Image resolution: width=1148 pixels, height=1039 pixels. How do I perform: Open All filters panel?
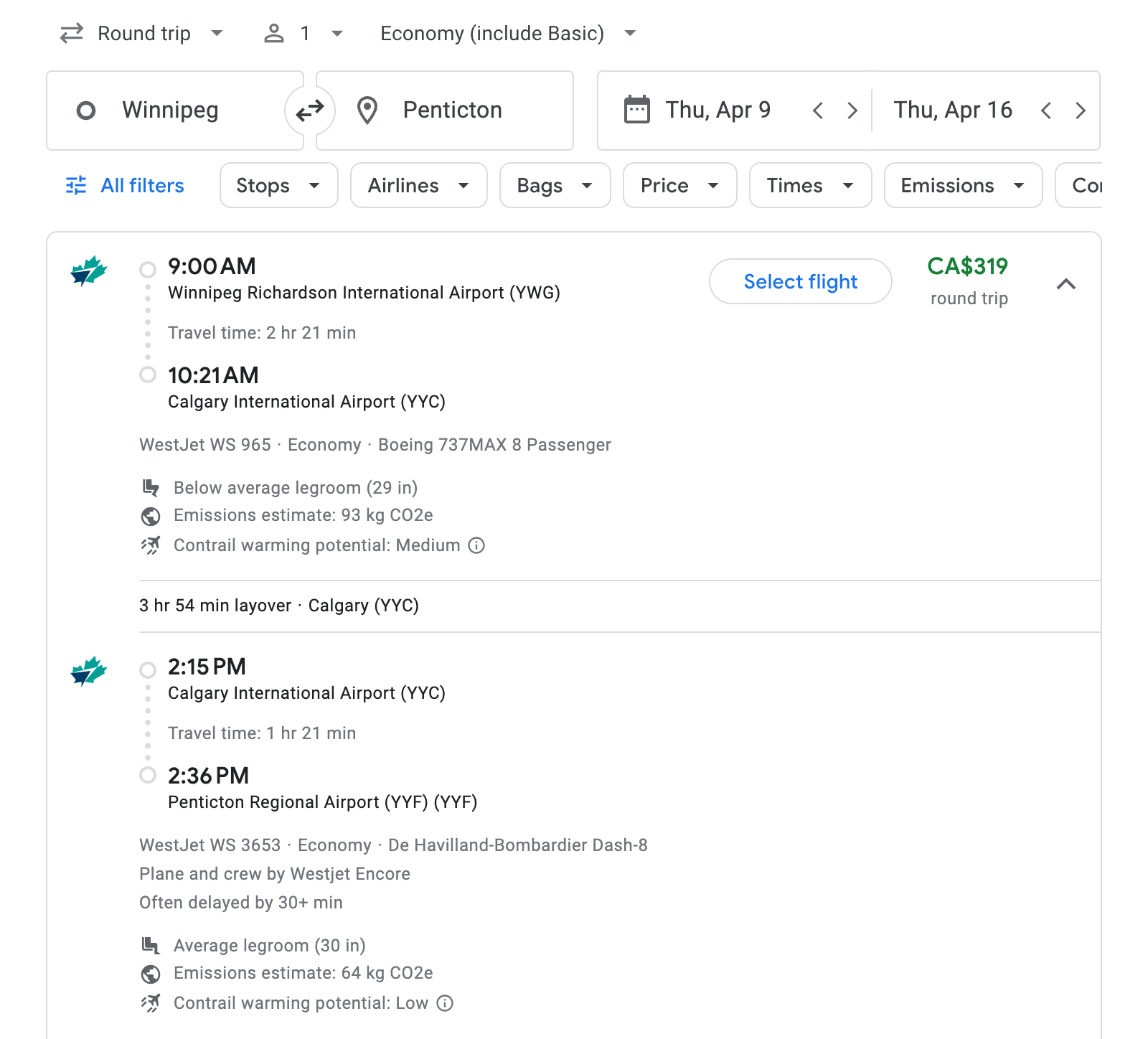point(126,186)
